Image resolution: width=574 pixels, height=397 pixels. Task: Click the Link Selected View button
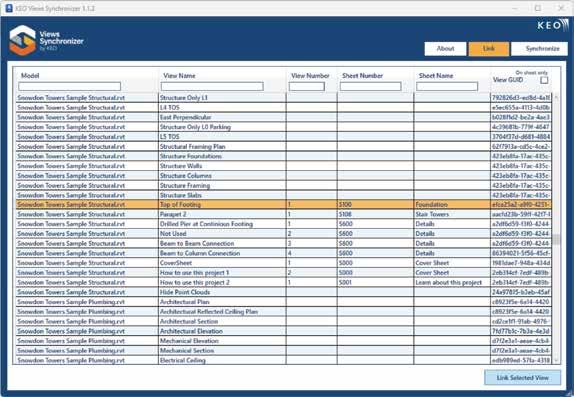(x=522, y=378)
